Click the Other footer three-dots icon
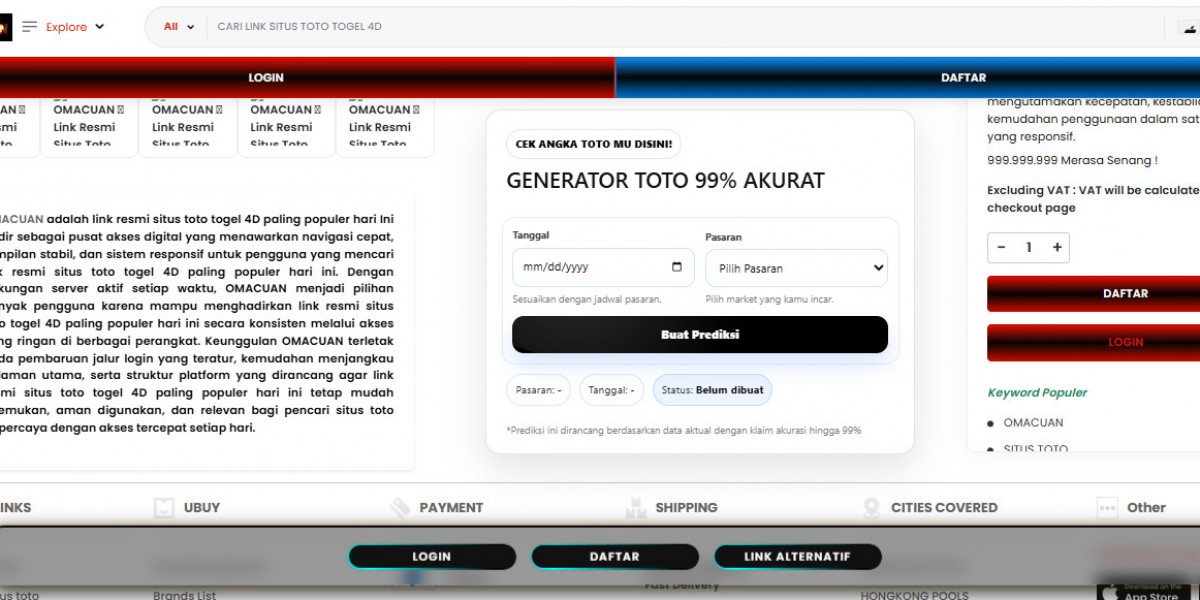The height and width of the screenshot is (600, 1200). (x=1107, y=508)
